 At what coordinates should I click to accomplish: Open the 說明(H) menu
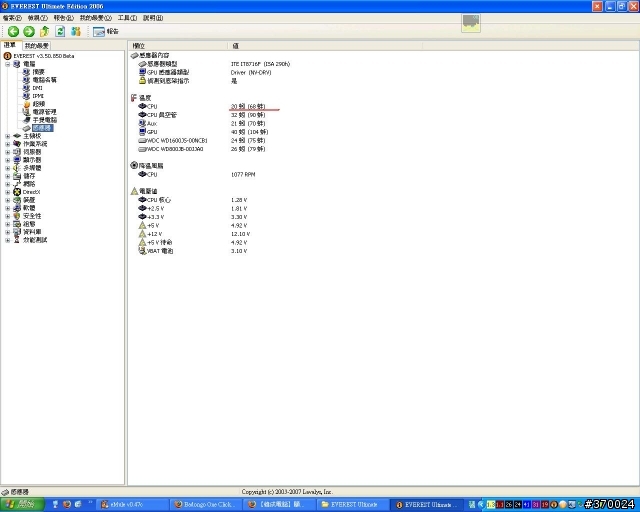[153, 18]
